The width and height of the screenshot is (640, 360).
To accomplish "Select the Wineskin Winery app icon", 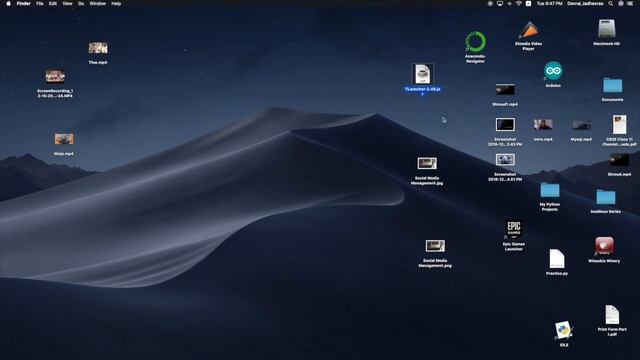I will [604, 246].
